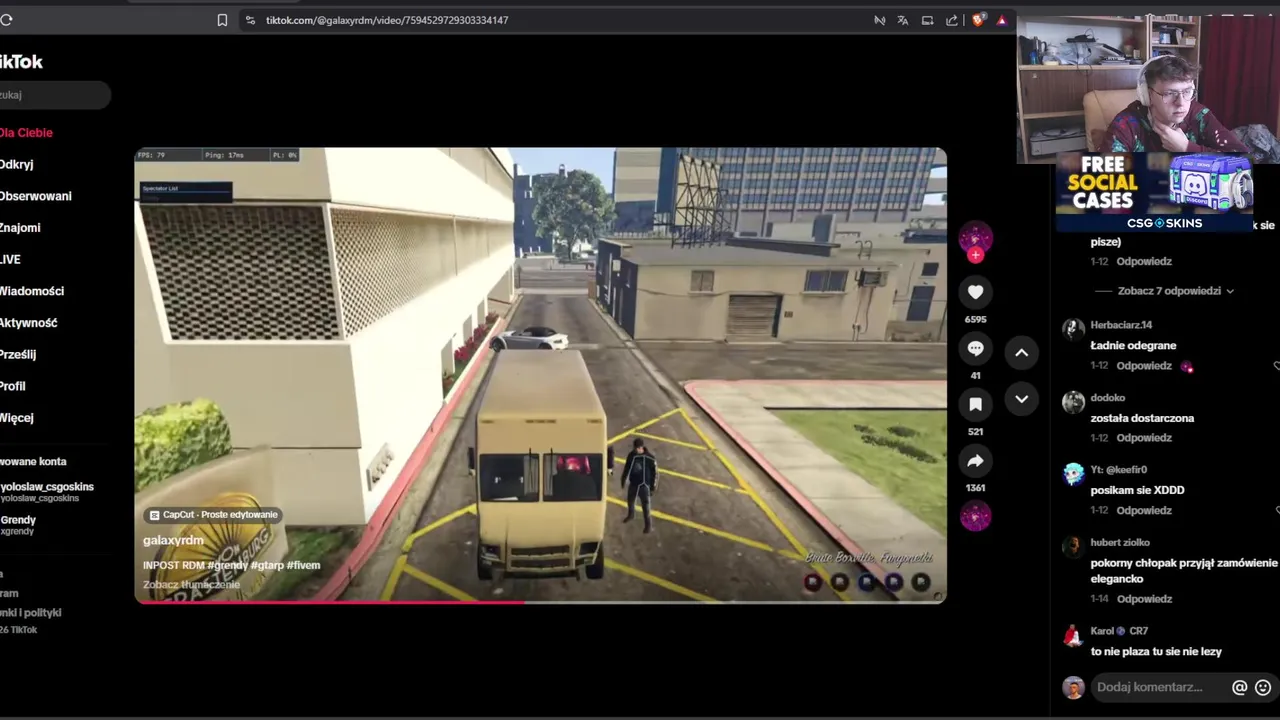Viewport: 1280px width, 720px height.
Task: Open the 'Profil' sidebar item
Action: pyautogui.click(x=13, y=386)
